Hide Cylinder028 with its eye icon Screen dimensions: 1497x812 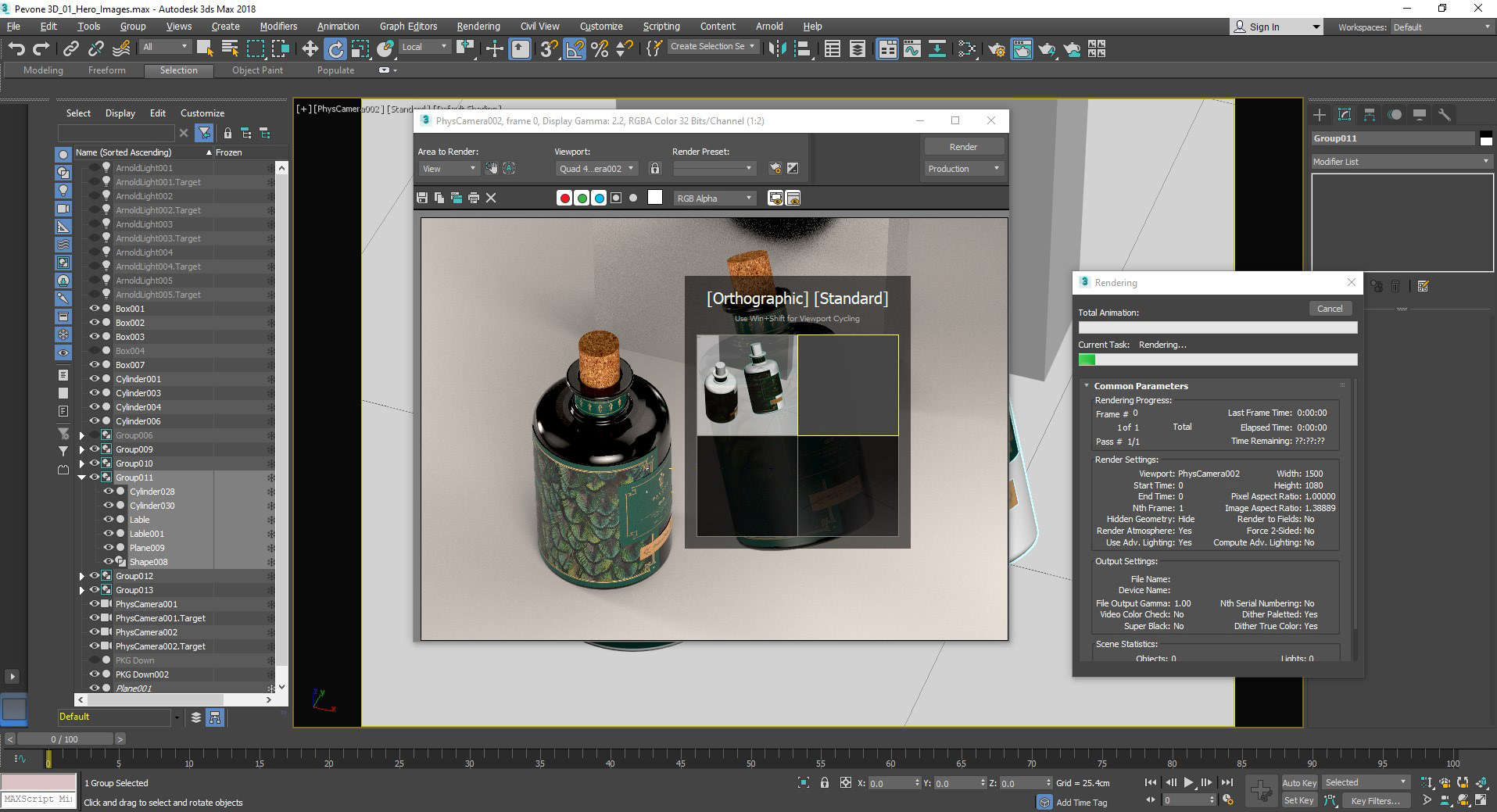click(109, 492)
